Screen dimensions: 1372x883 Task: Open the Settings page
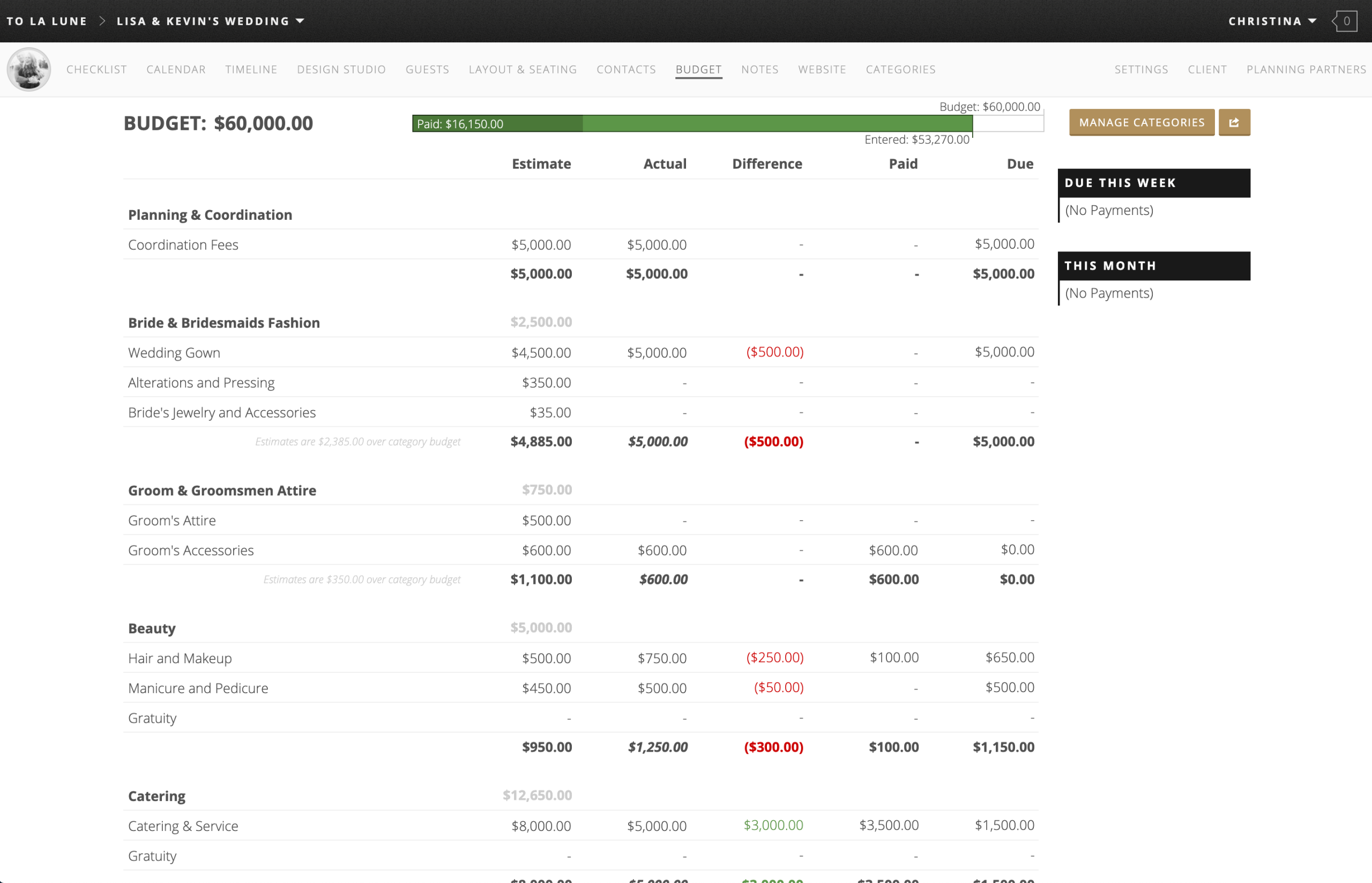1140,69
